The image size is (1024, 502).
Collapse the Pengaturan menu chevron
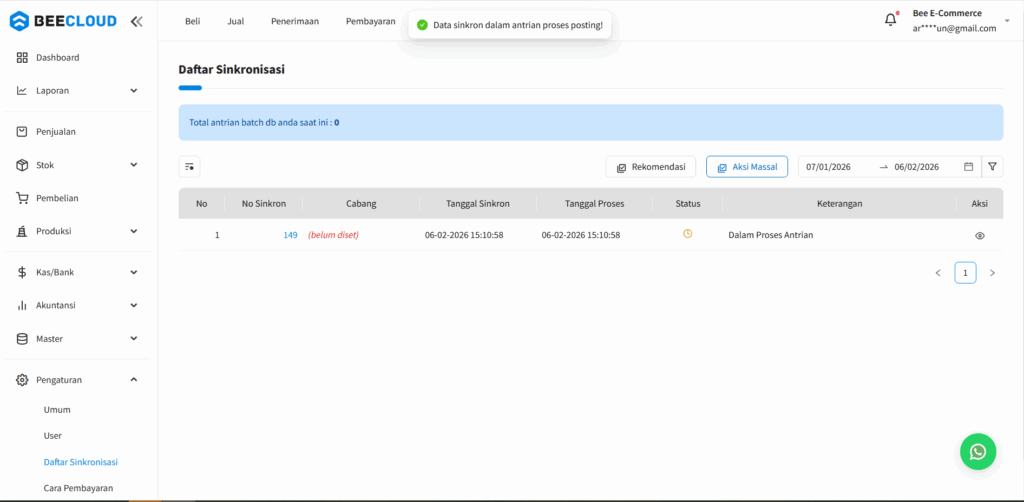pyautogui.click(x=134, y=379)
